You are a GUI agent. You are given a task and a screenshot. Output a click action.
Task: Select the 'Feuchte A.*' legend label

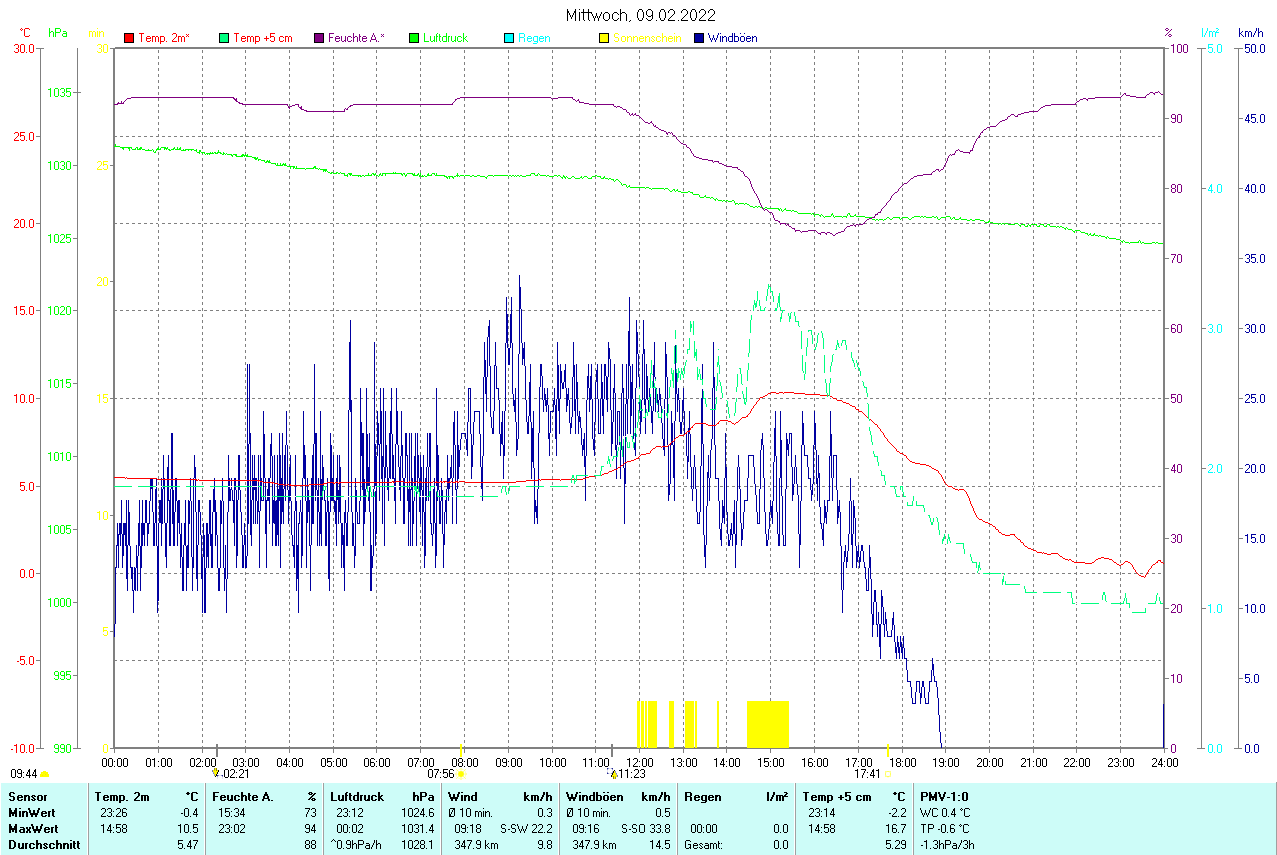(356, 38)
